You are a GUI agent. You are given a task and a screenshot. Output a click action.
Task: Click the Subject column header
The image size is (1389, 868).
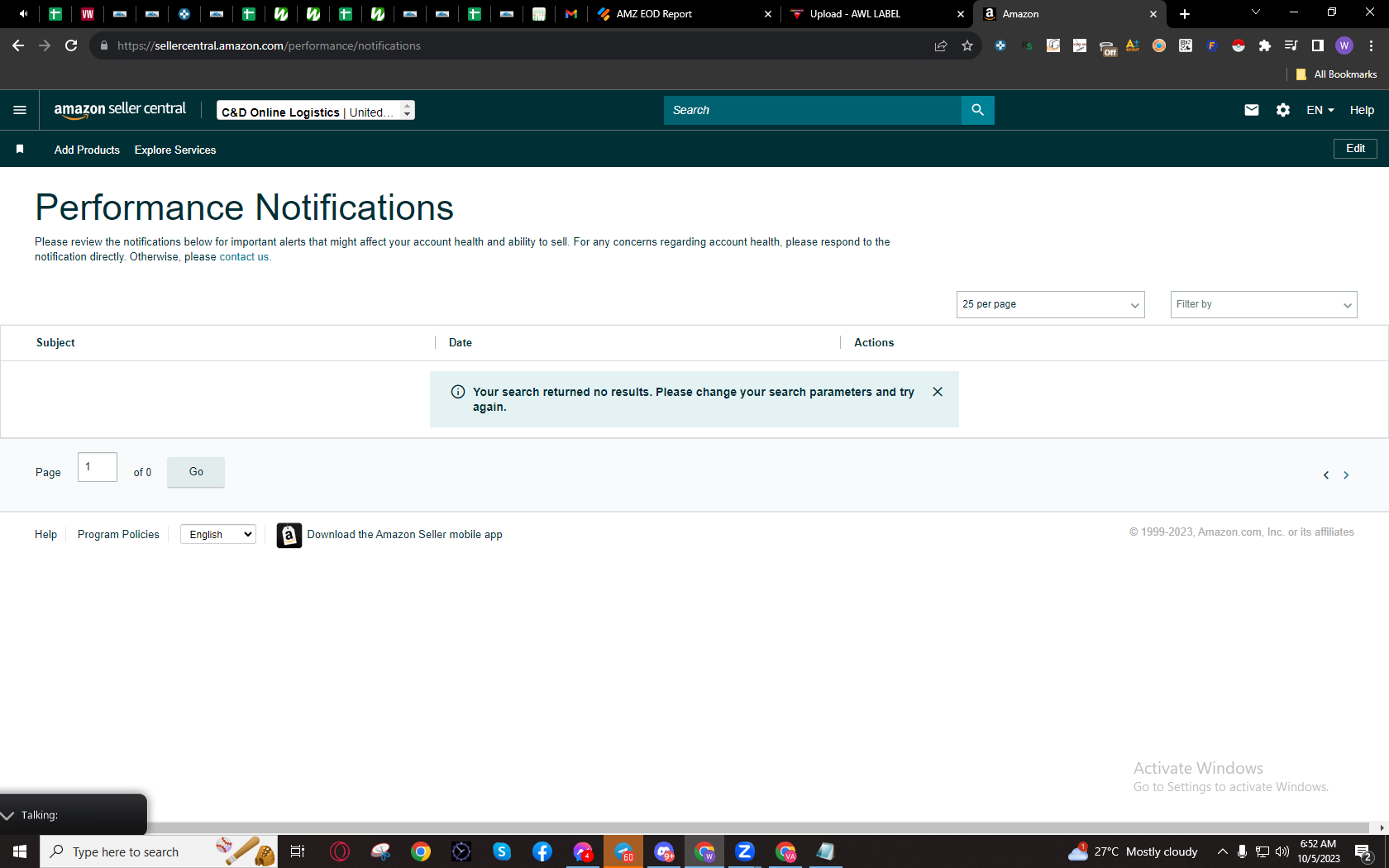pyautogui.click(x=55, y=342)
